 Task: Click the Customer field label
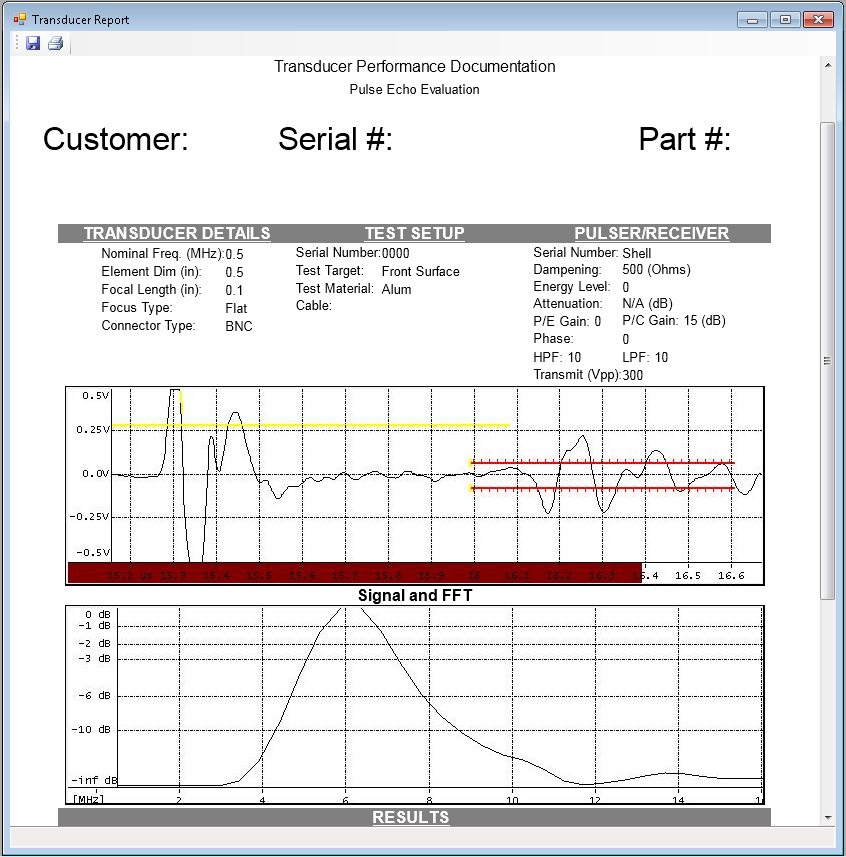click(115, 139)
